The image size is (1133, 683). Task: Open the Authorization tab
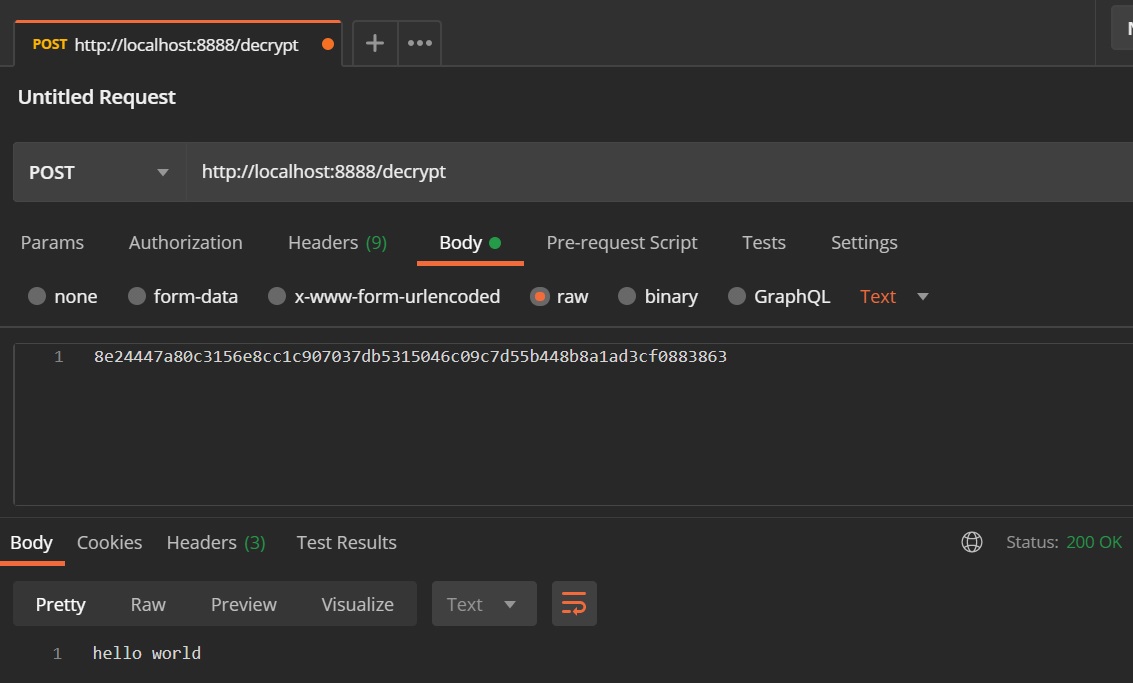coord(185,242)
